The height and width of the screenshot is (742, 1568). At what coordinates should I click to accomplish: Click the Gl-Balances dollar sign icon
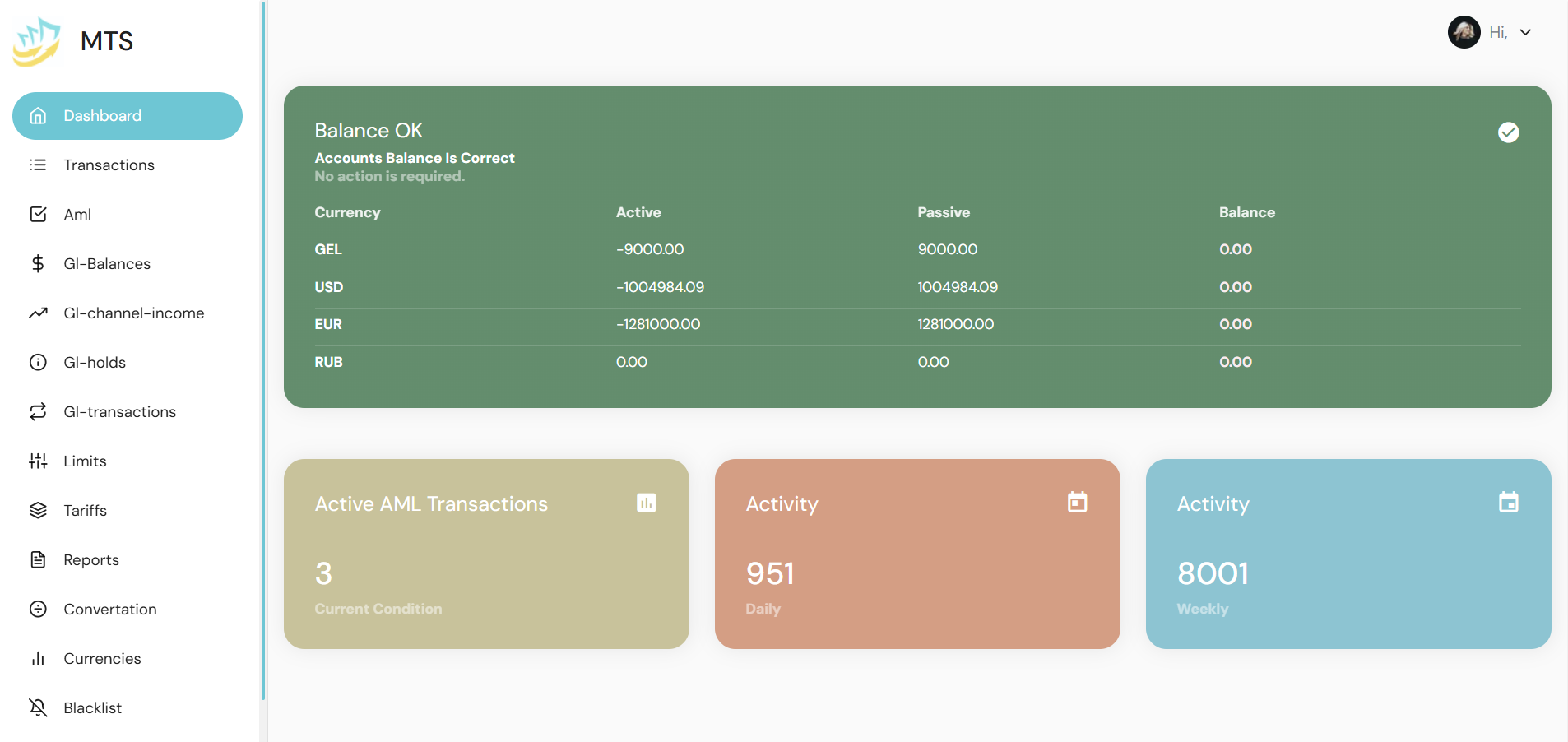38,264
